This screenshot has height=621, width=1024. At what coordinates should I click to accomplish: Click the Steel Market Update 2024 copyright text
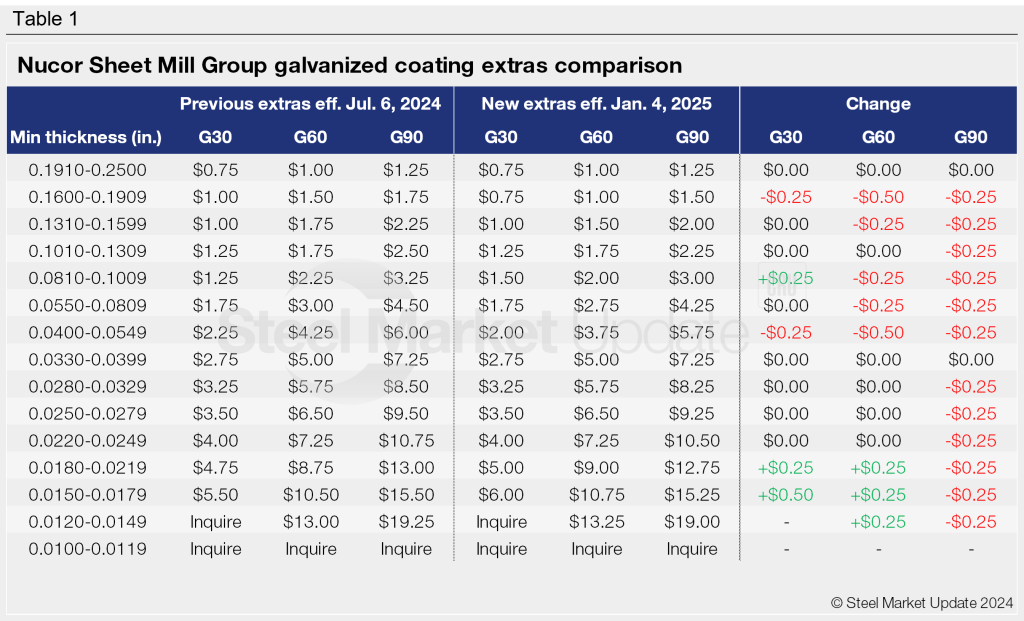coord(921,602)
